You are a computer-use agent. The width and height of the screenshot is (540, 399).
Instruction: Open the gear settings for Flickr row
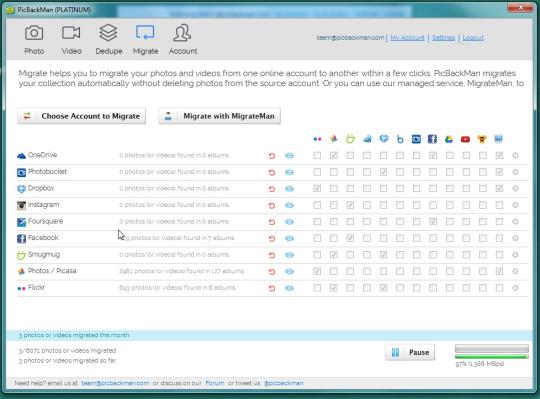click(x=515, y=288)
